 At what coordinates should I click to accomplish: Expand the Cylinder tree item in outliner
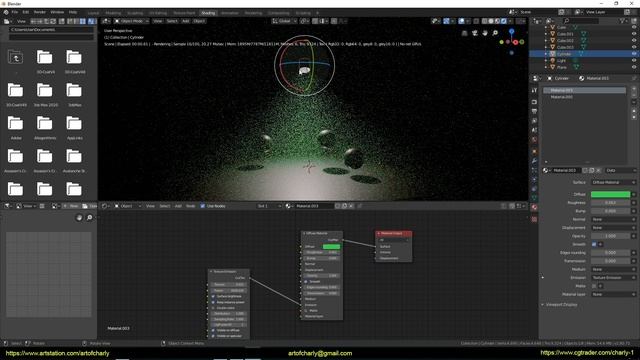[546, 54]
